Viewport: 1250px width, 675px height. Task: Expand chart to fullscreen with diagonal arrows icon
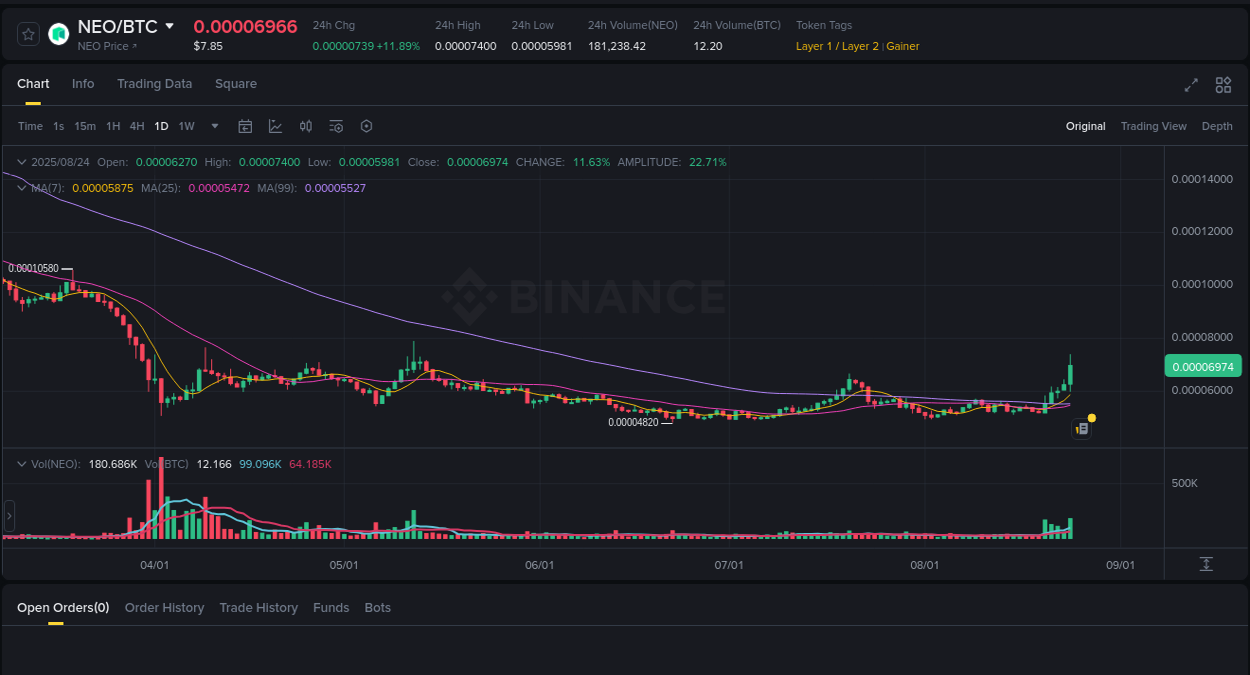tap(1190, 85)
